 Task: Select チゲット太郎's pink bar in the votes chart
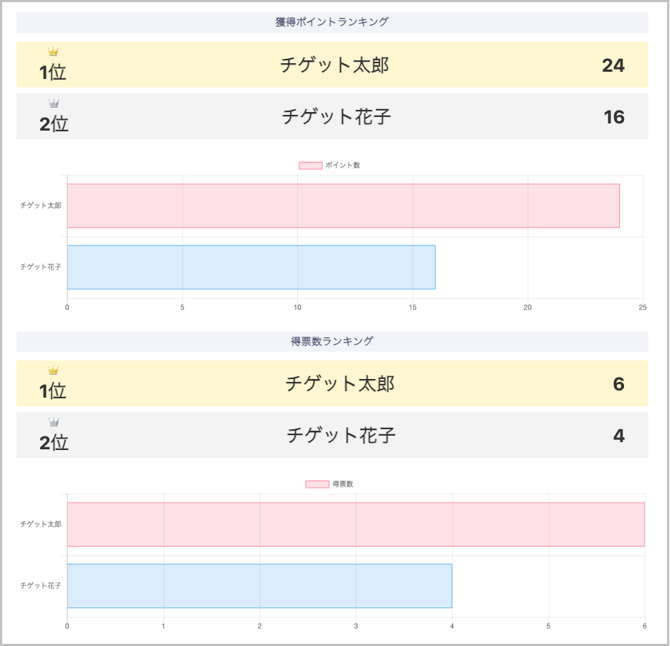[x=355, y=525]
